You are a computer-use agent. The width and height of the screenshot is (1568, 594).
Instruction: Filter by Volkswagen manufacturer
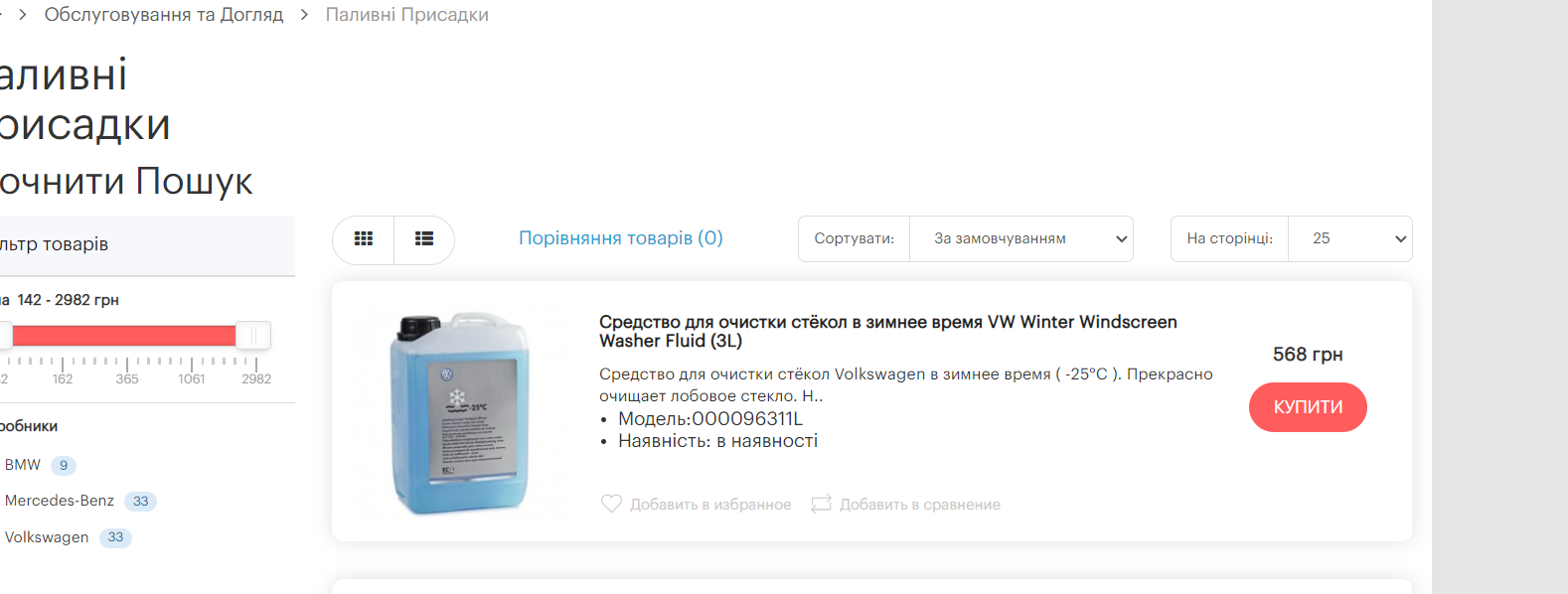[47, 537]
